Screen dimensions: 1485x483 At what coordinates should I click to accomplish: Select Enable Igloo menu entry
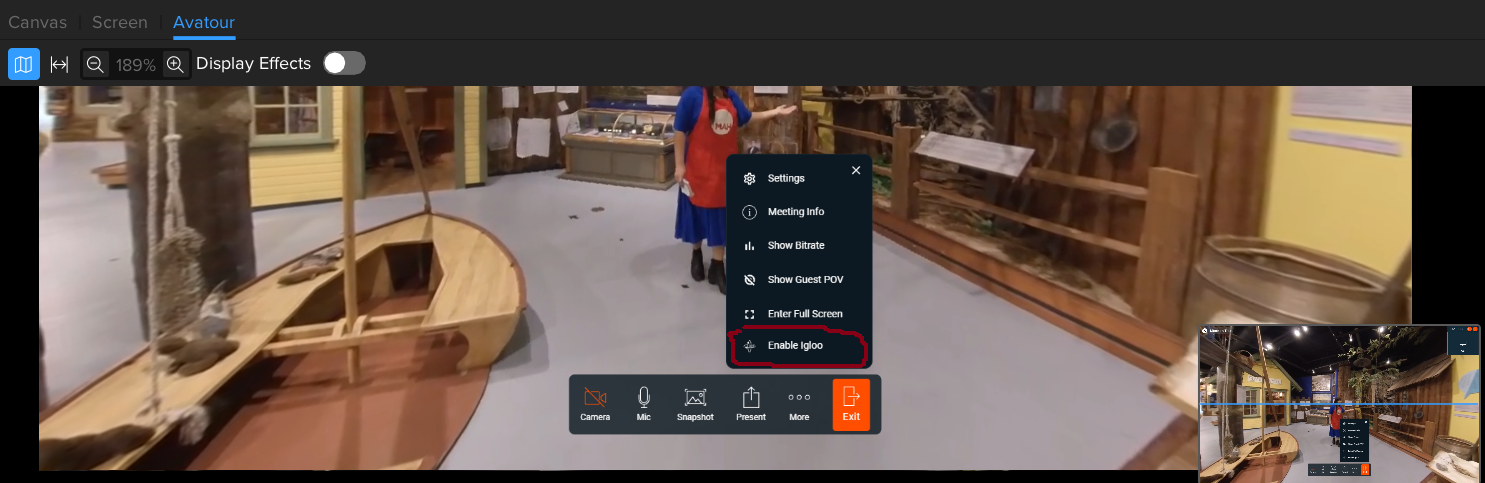pyautogui.click(x=794, y=346)
